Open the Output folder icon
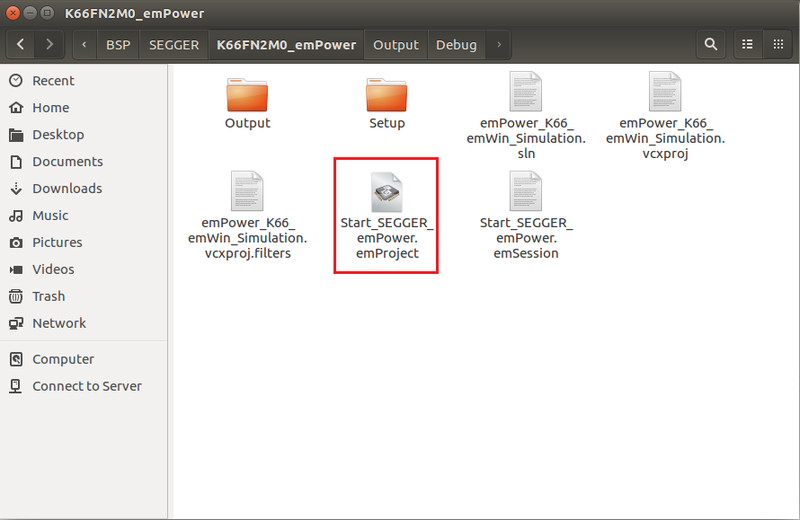Screen dimensions: 800x520 tap(247, 94)
